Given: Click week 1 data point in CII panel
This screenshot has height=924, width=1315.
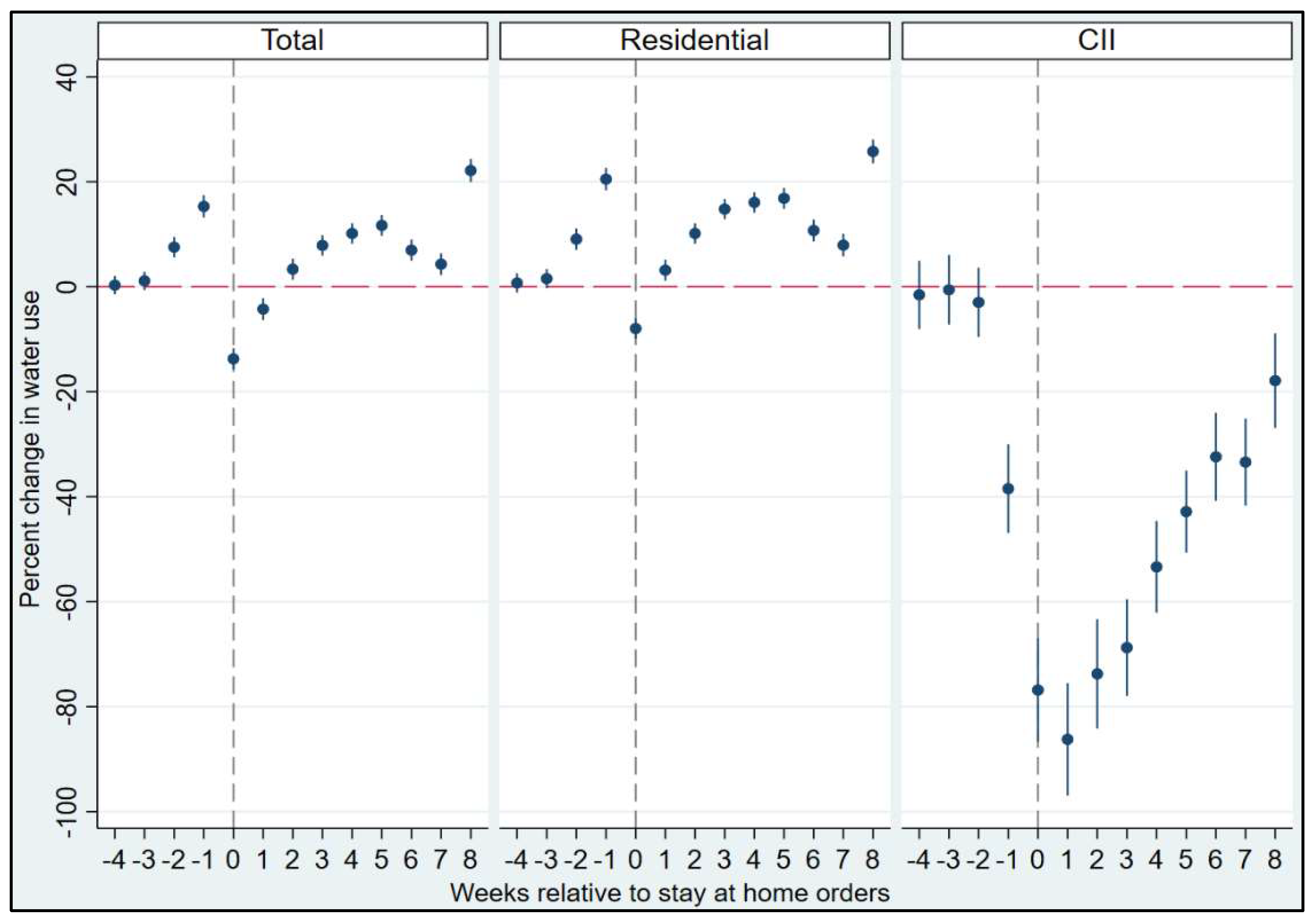Looking at the screenshot, I should [x=1067, y=740].
